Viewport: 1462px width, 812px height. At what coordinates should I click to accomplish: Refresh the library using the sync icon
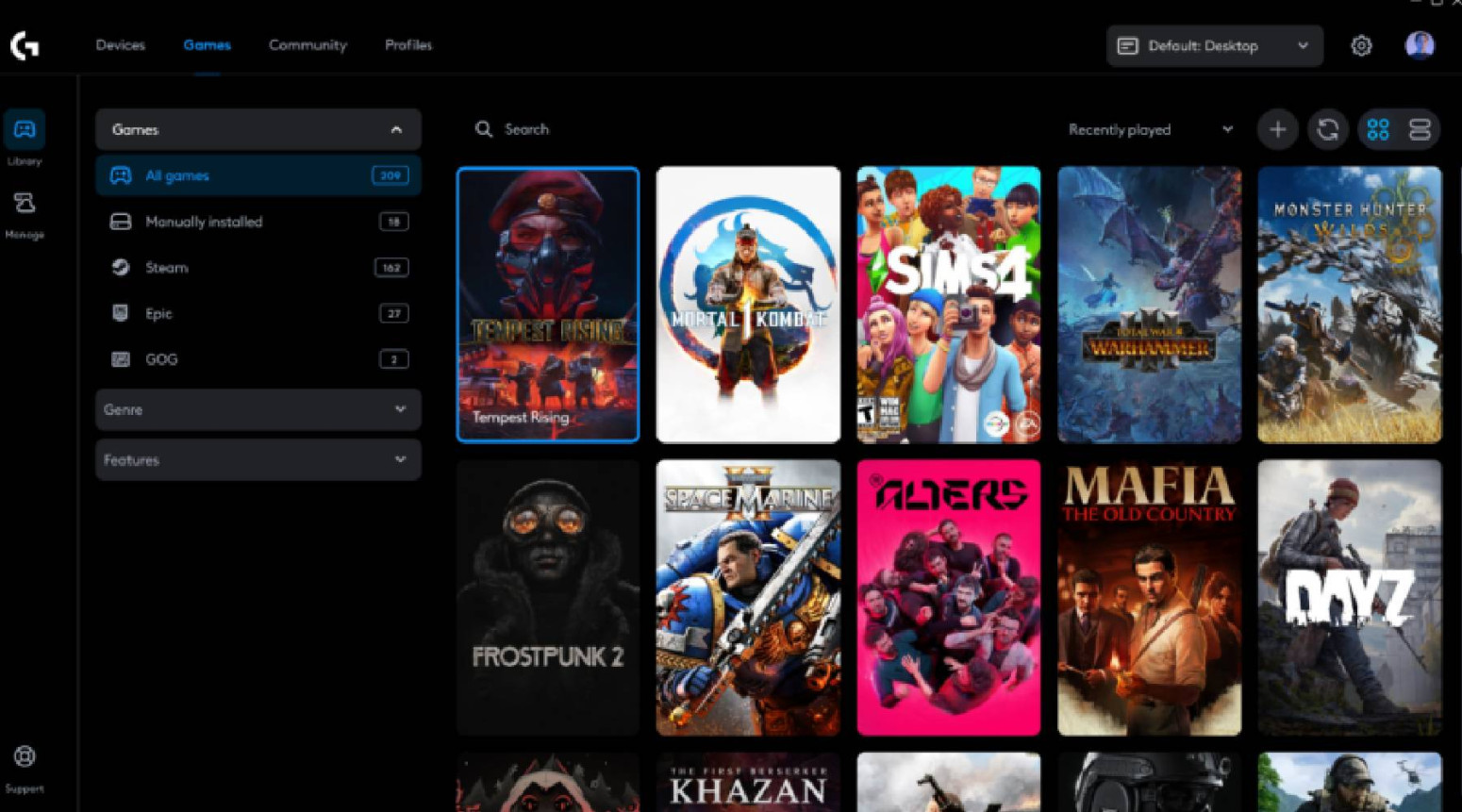coord(1328,129)
